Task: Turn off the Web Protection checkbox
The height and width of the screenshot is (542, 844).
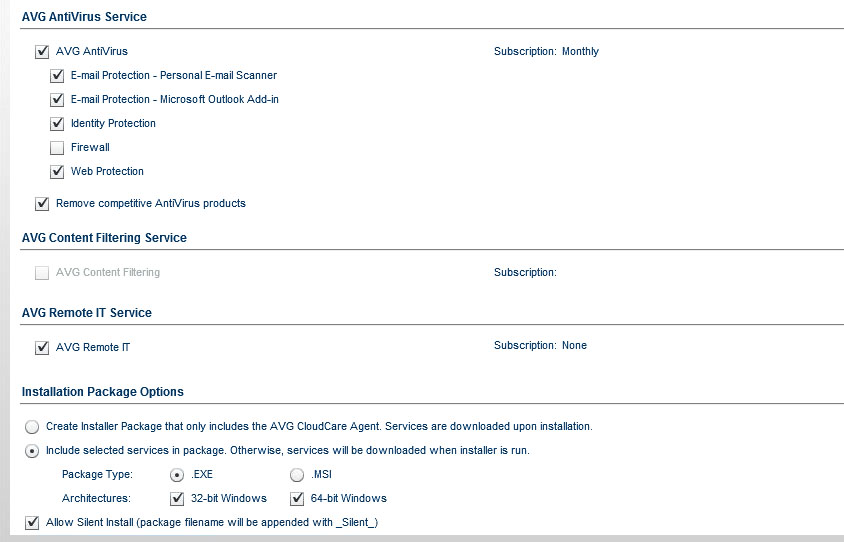Action: [x=57, y=171]
